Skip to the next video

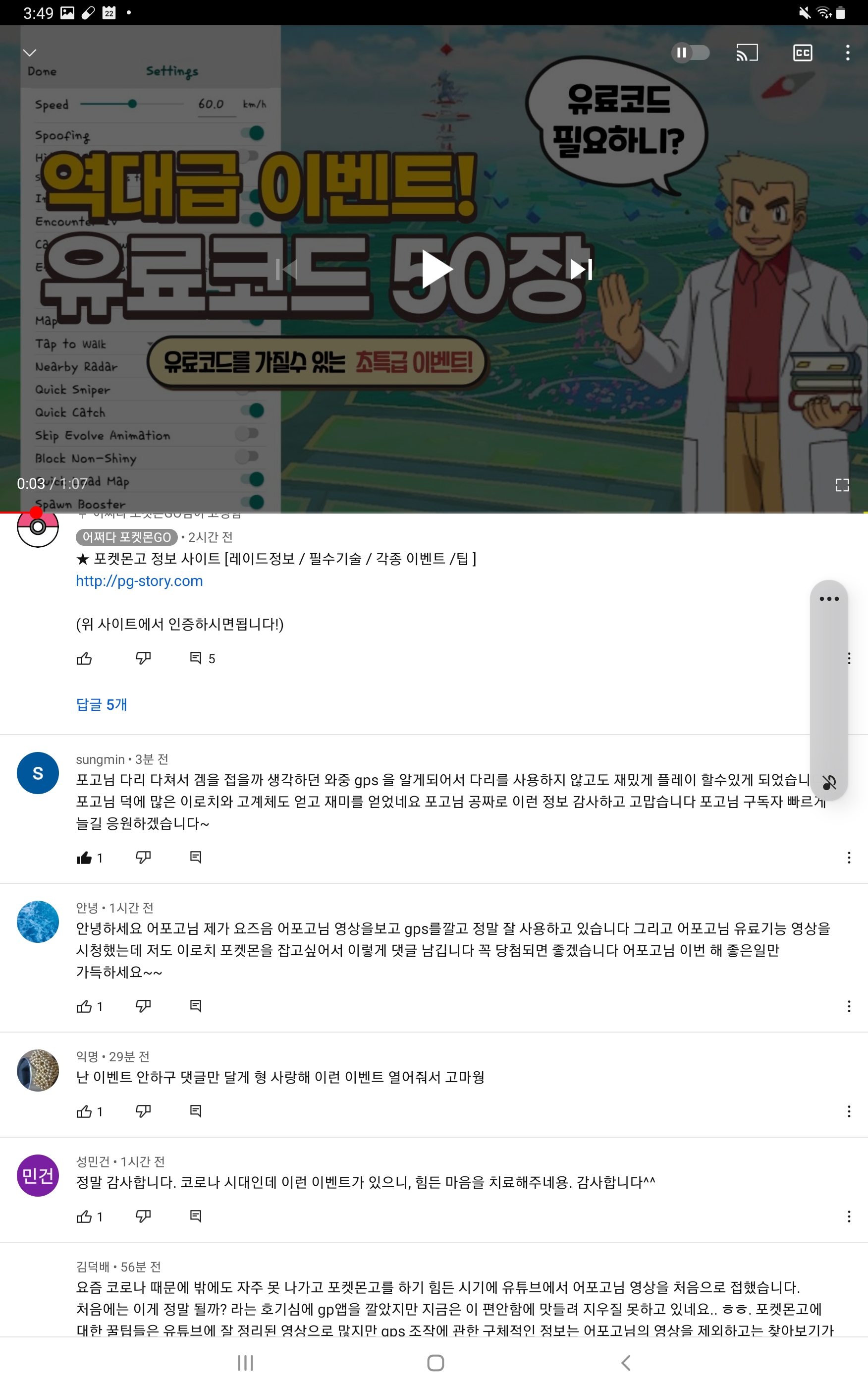[x=580, y=269]
